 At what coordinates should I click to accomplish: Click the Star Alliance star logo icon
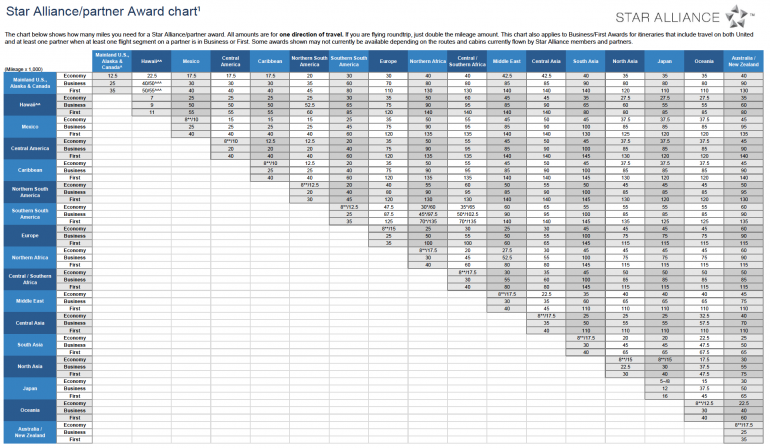tap(742, 15)
